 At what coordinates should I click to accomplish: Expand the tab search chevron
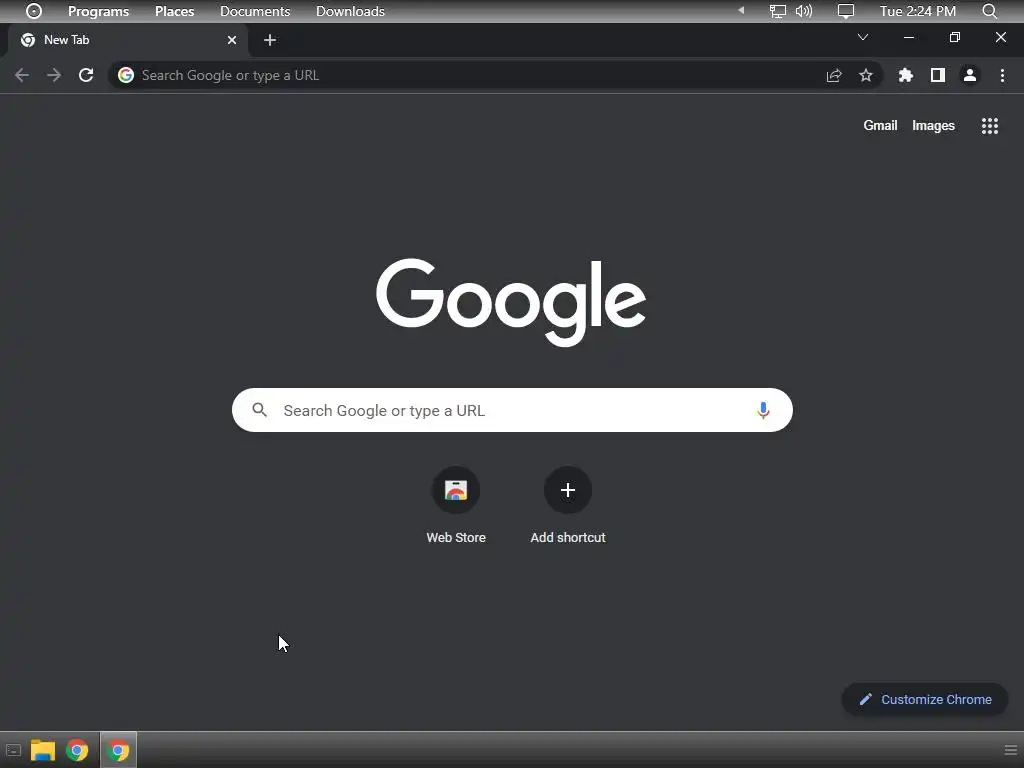pos(863,37)
